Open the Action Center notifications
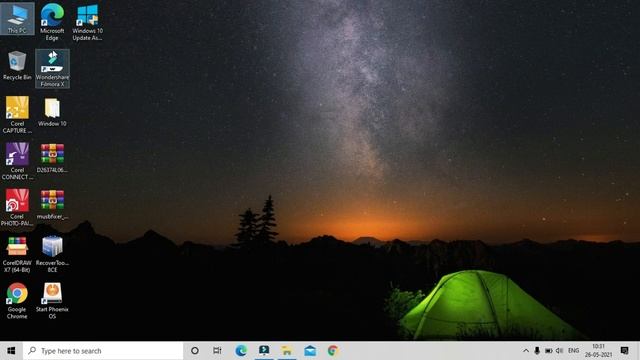Image resolution: width=640 pixels, height=360 pixels. click(624, 351)
